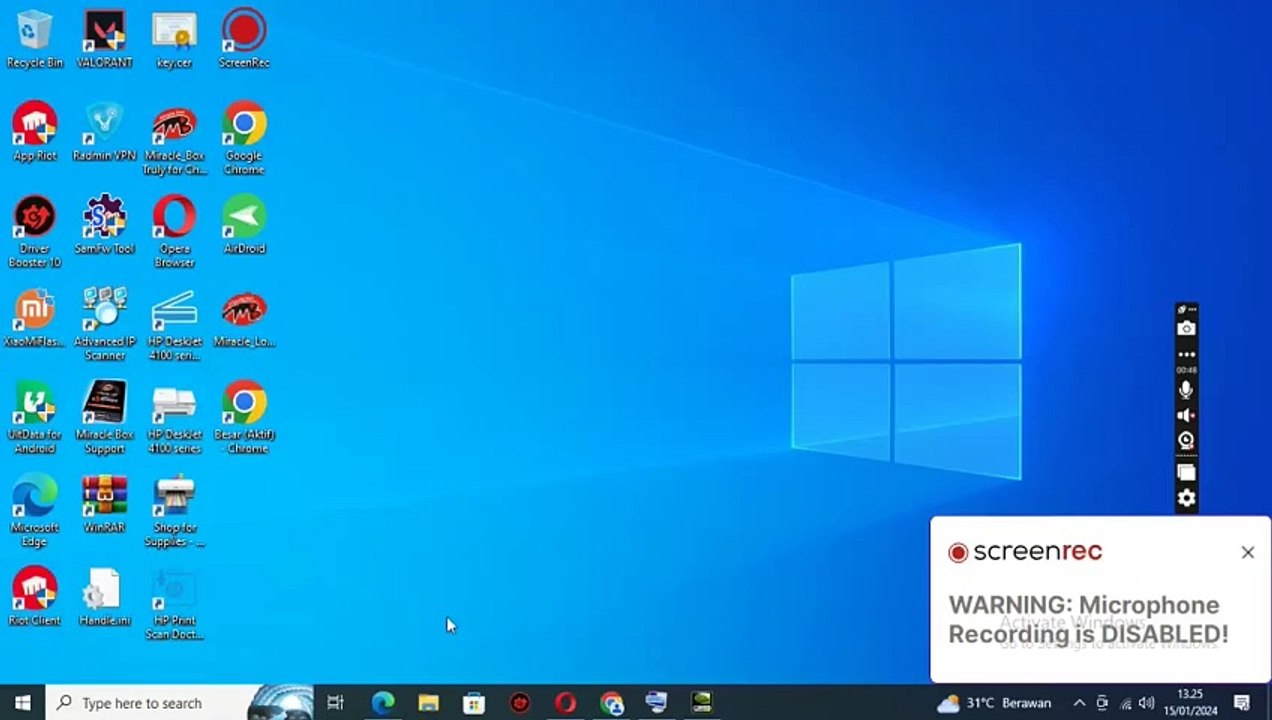This screenshot has width=1272, height=720.
Task: Select the XiaoMiFlash desktop icon
Action: point(34,318)
